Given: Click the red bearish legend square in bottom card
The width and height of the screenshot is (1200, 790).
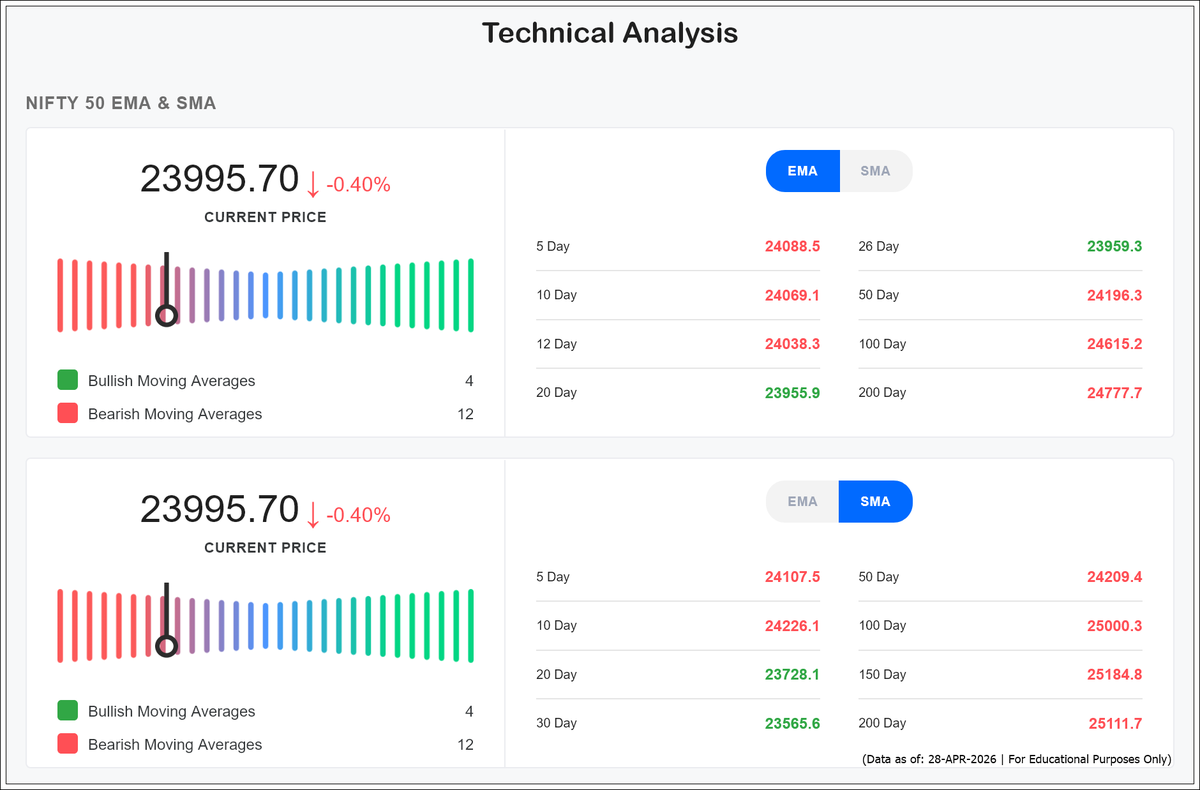Looking at the screenshot, I should point(68,744).
